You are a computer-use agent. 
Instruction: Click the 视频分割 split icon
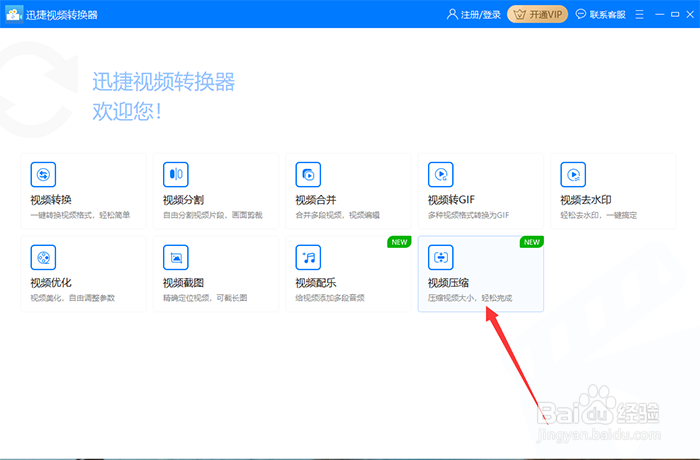coord(176,175)
